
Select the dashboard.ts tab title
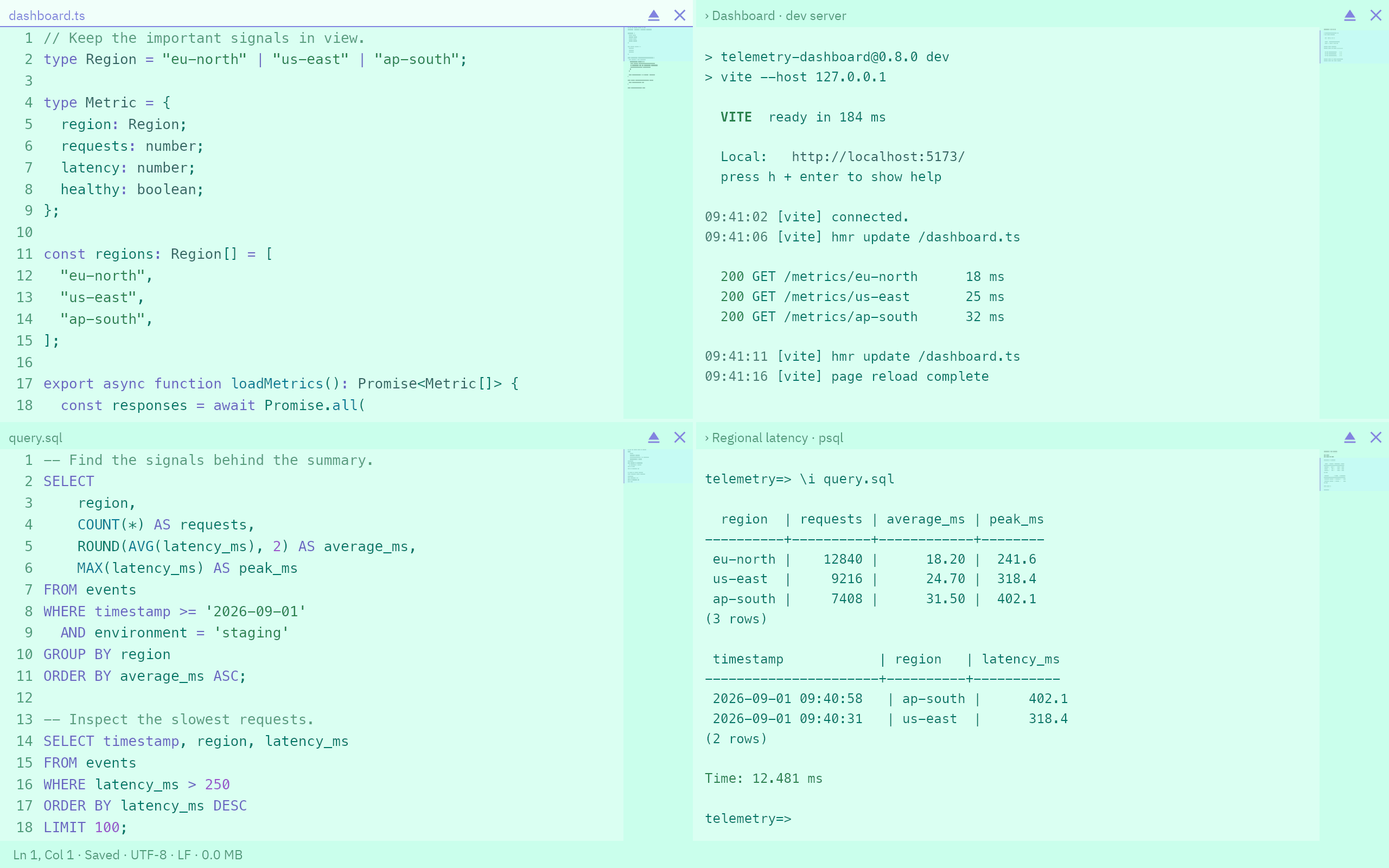[47, 16]
